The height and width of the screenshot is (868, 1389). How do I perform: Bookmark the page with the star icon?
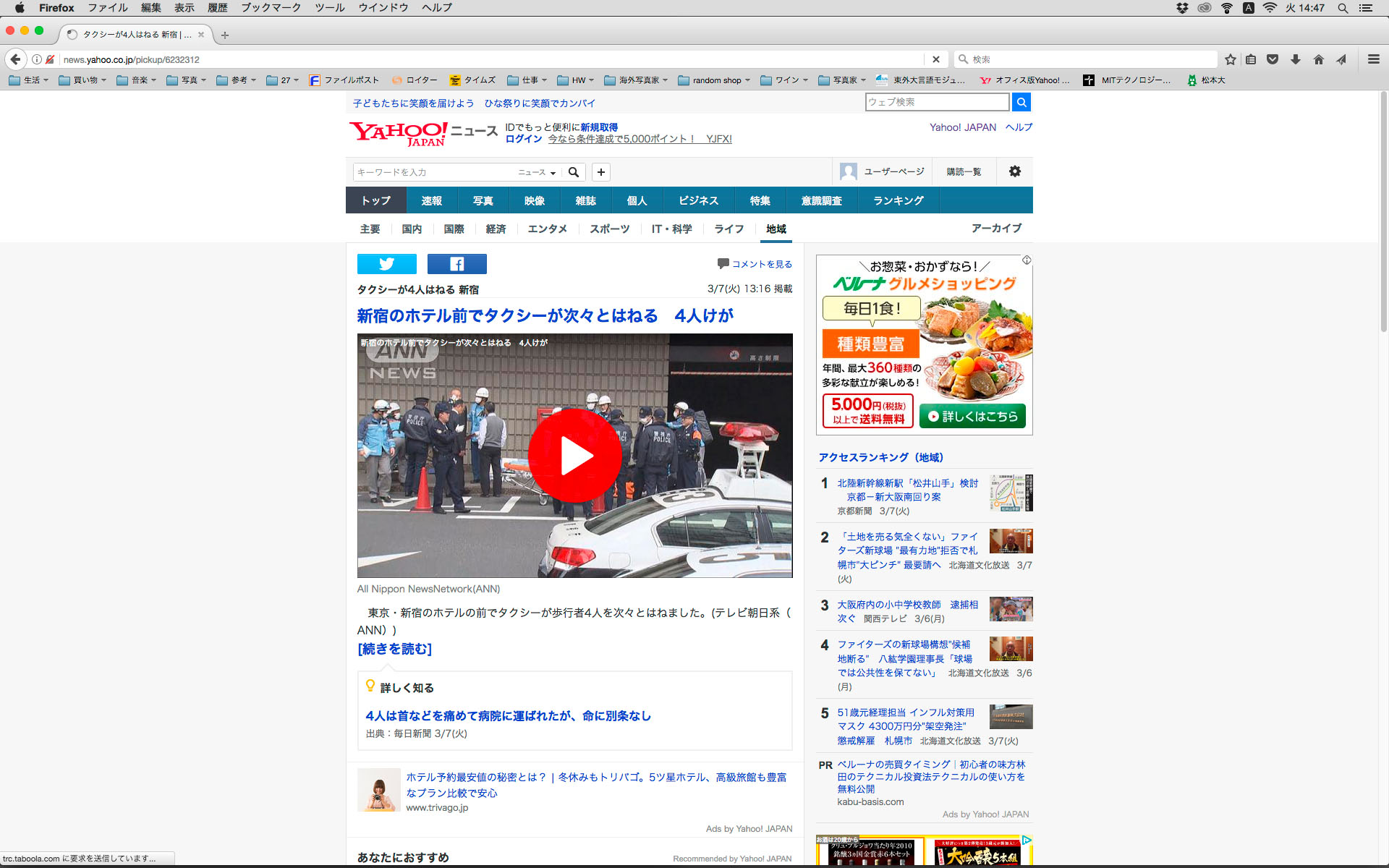point(1230,59)
